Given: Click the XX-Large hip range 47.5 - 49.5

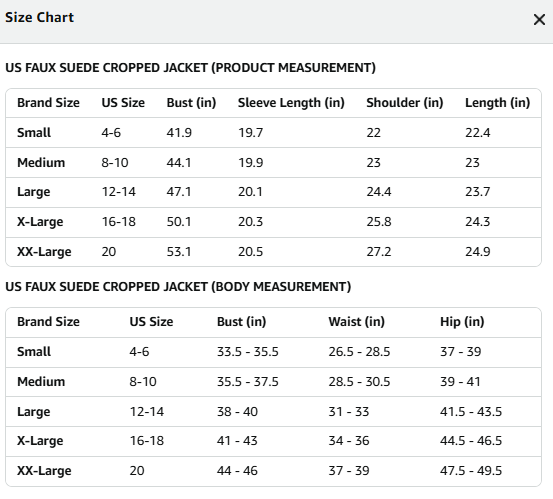Looking at the screenshot, I should pyautogui.click(x=471, y=471).
